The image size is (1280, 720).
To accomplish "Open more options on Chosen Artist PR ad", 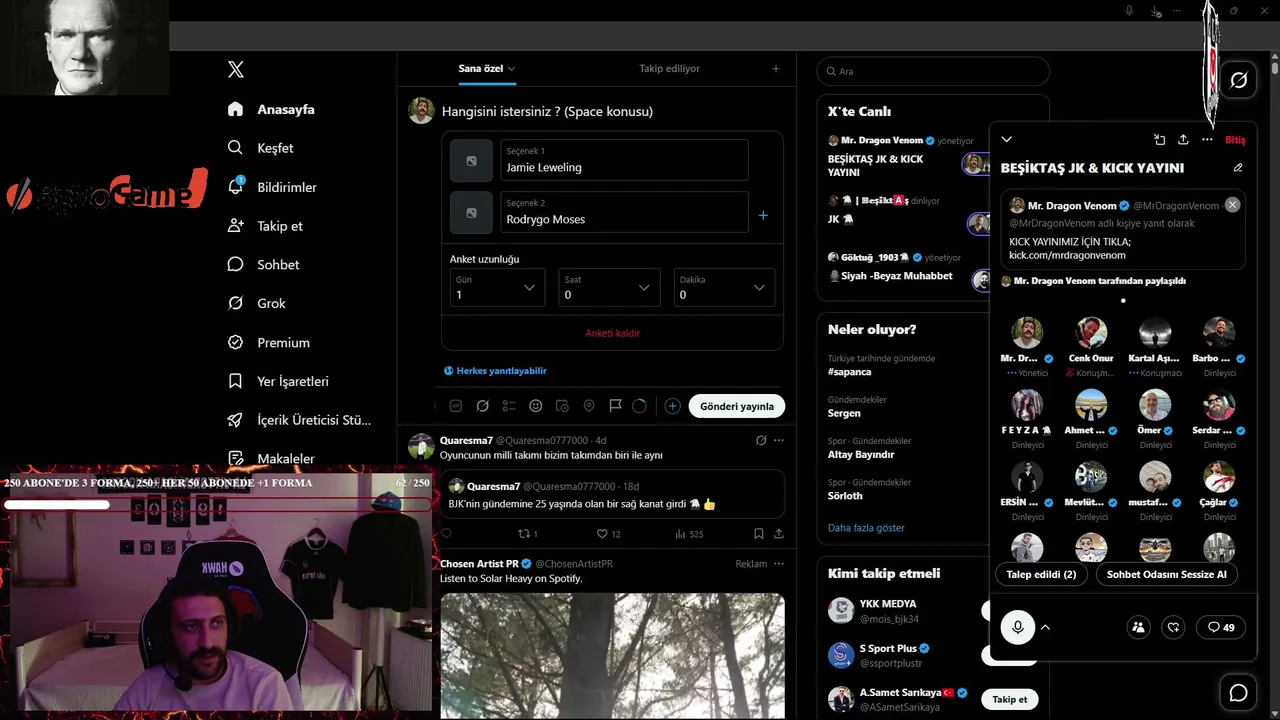I will click(779, 564).
